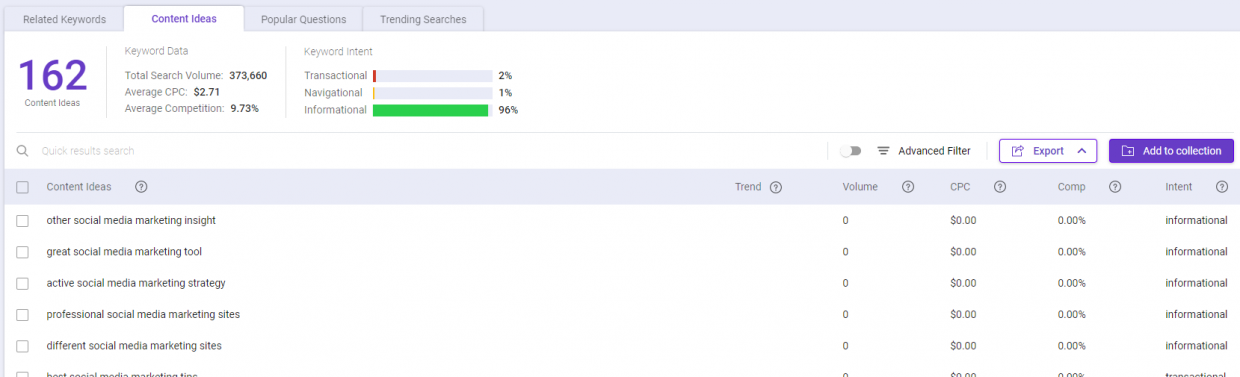1240x377 pixels.
Task: Open the Trending Searches tab
Action: coord(423,19)
